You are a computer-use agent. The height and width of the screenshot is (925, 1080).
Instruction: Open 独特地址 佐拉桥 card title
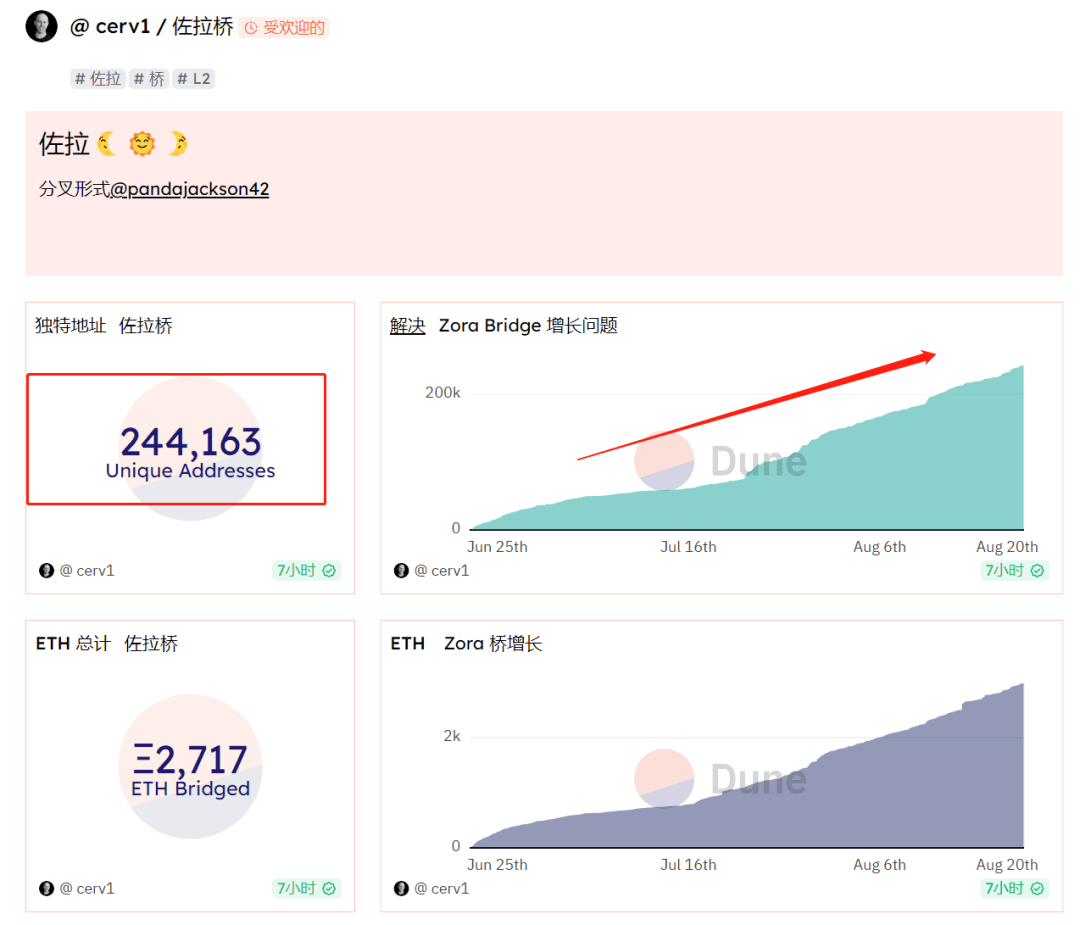[104, 325]
